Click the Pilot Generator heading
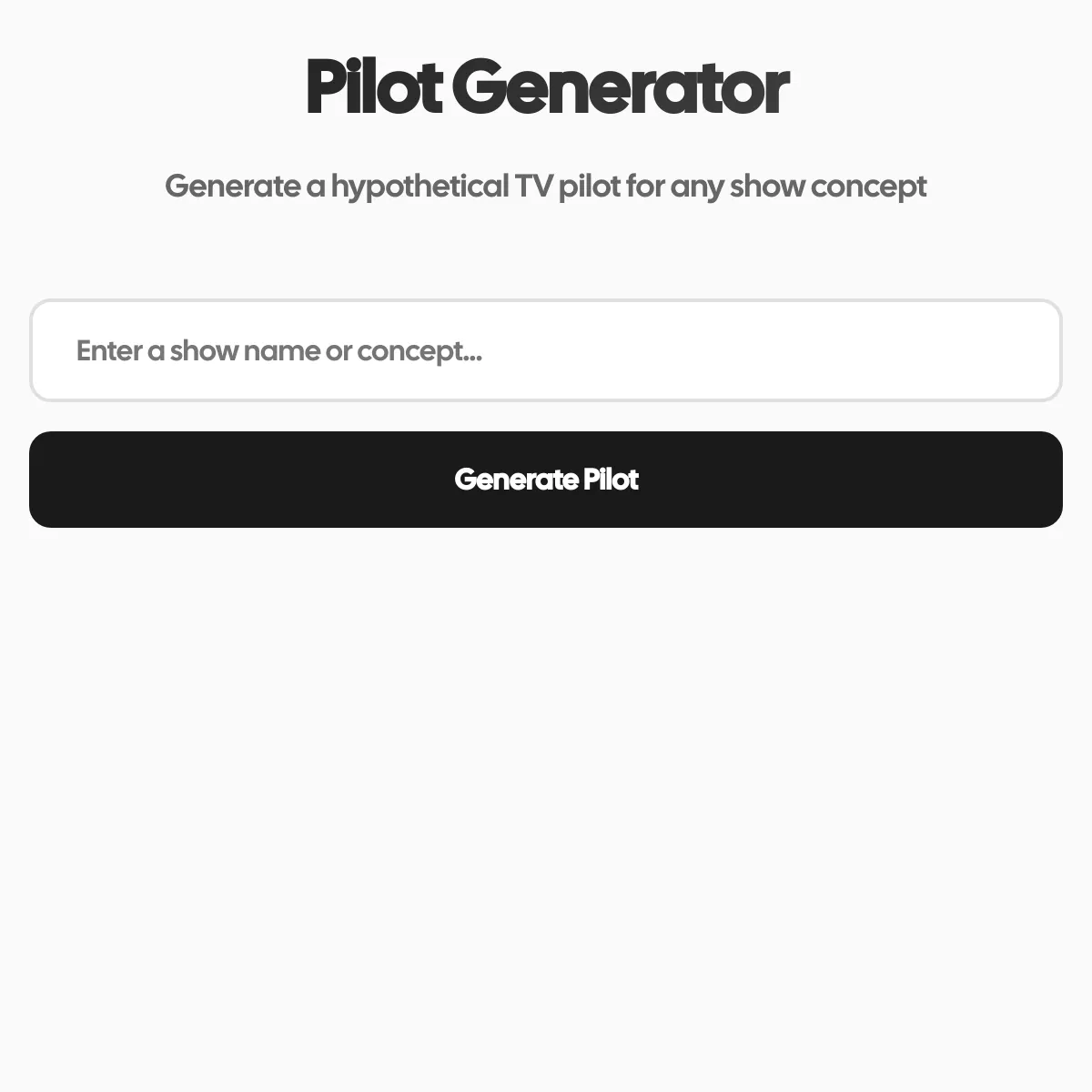Image resolution: width=1092 pixels, height=1092 pixels. pyautogui.click(x=546, y=87)
